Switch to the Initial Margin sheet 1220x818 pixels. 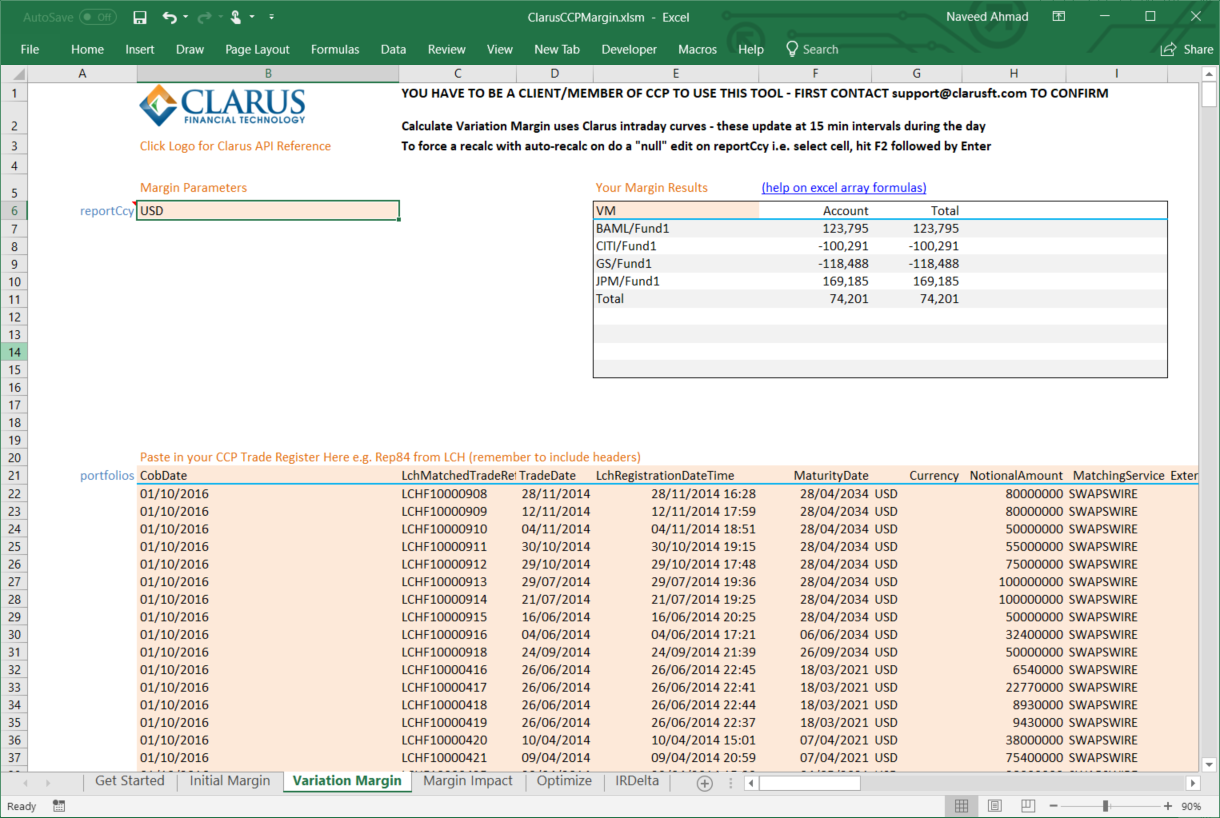(230, 781)
